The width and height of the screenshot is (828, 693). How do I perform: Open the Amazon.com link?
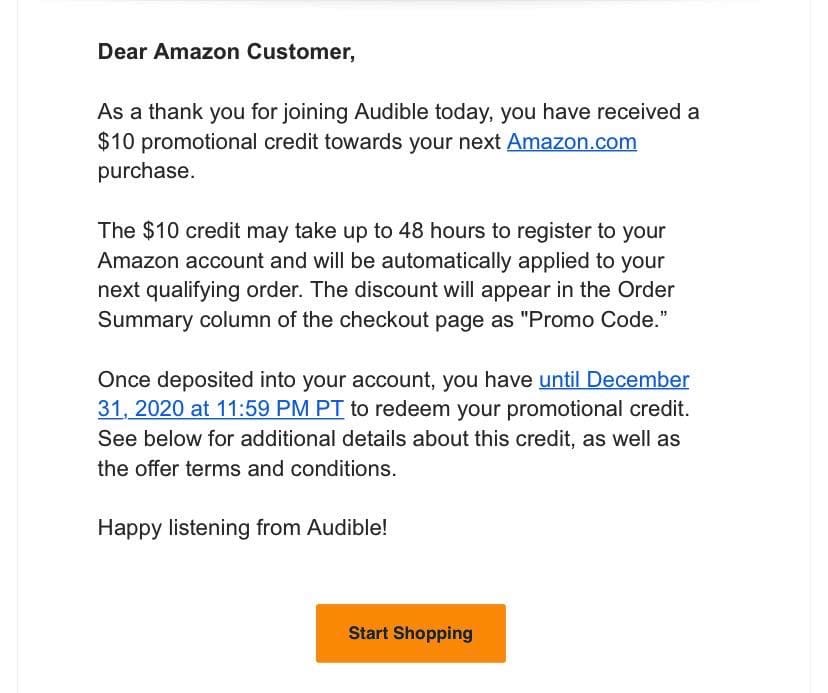click(x=571, y=142)
